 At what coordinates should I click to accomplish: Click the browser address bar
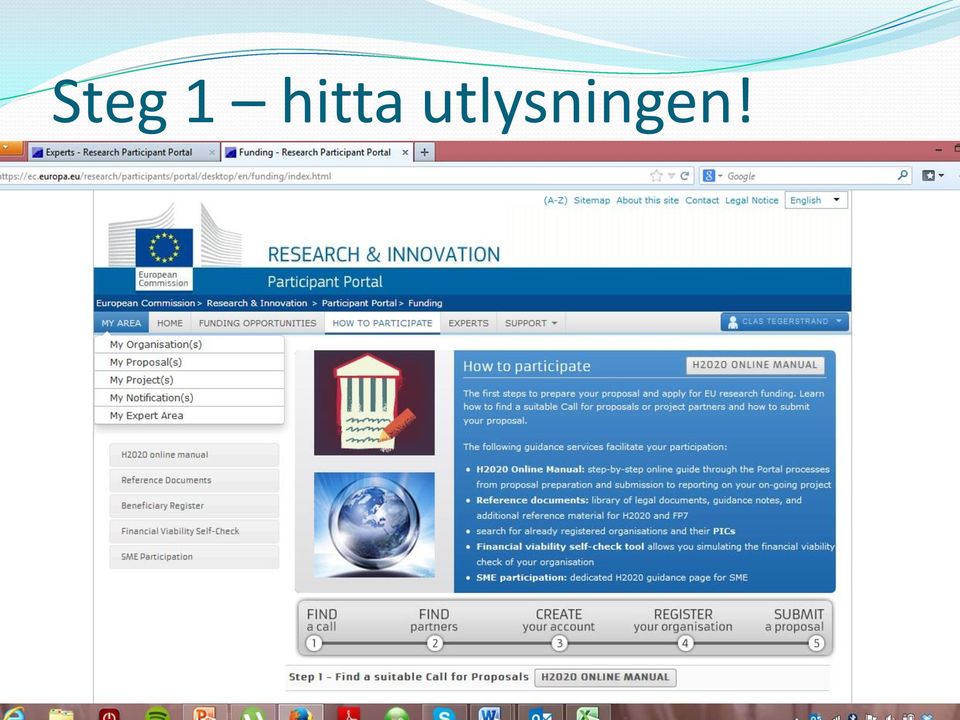(324, 176)
